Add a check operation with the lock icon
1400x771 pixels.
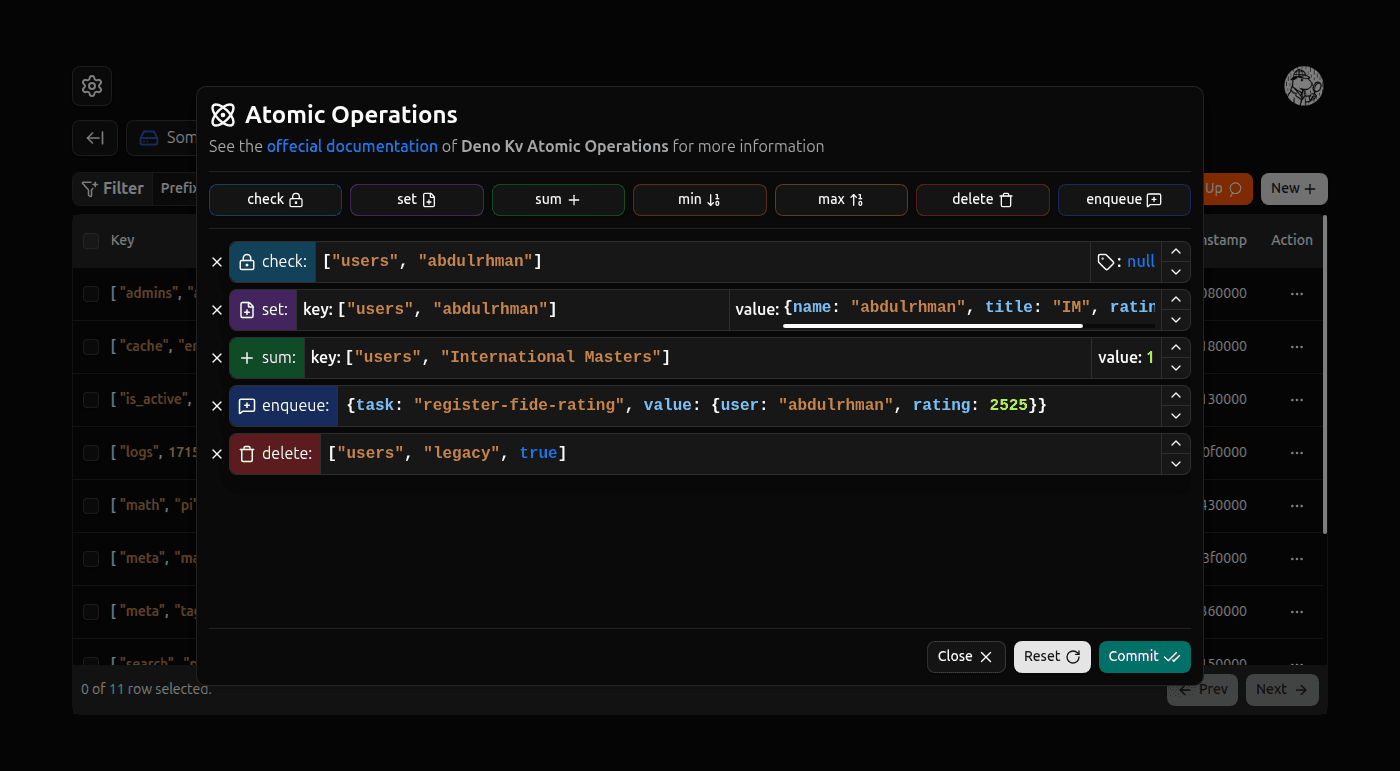click(x=275, y=199)
